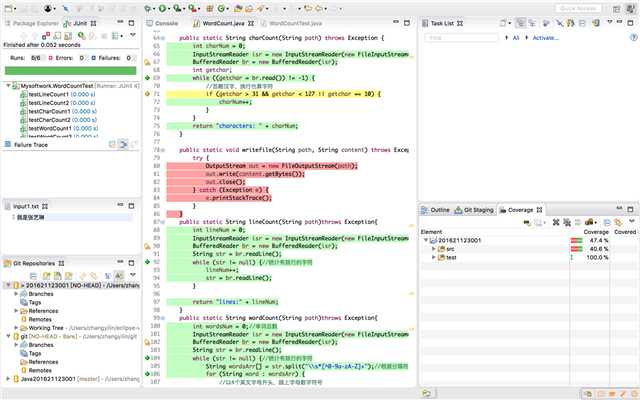
Task: Select testLineCount1 test result
Action: click(58, 94)
